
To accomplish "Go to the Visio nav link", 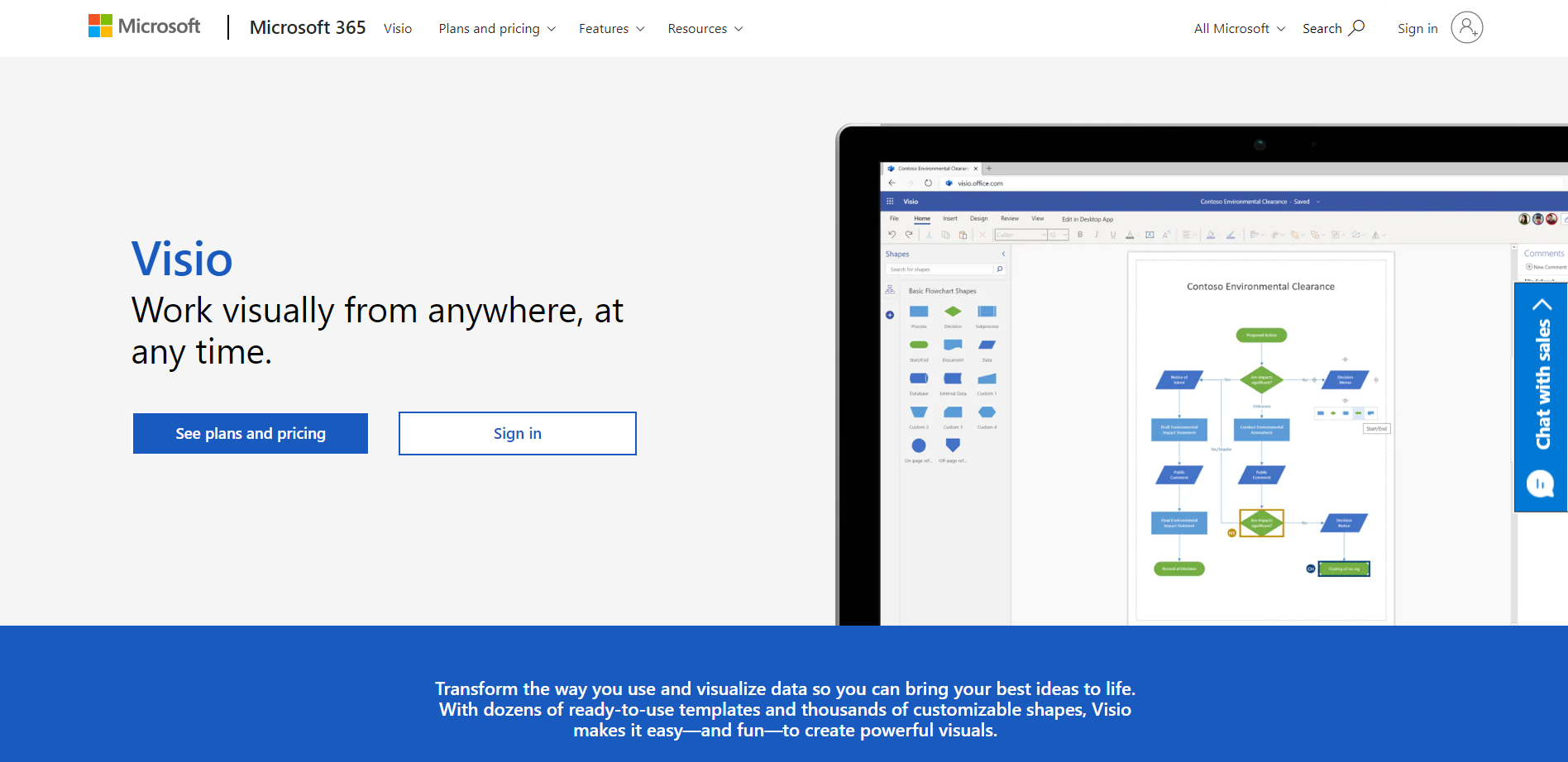I will 398,28.
